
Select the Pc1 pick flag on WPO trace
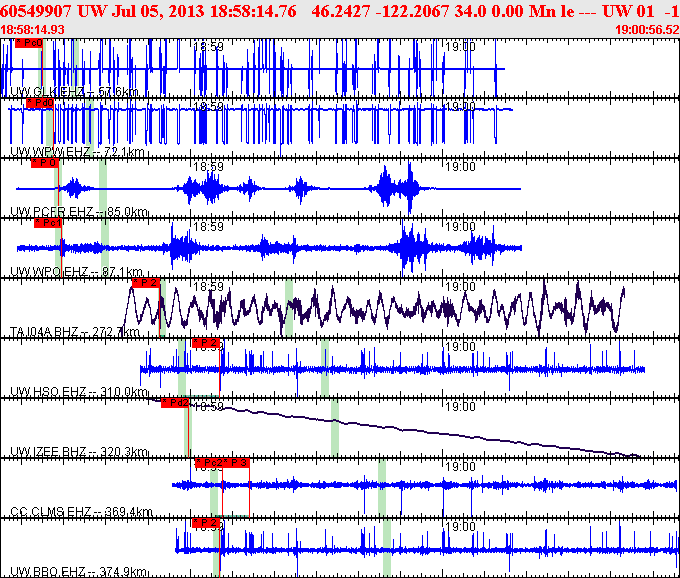click(x=48, y=223)
